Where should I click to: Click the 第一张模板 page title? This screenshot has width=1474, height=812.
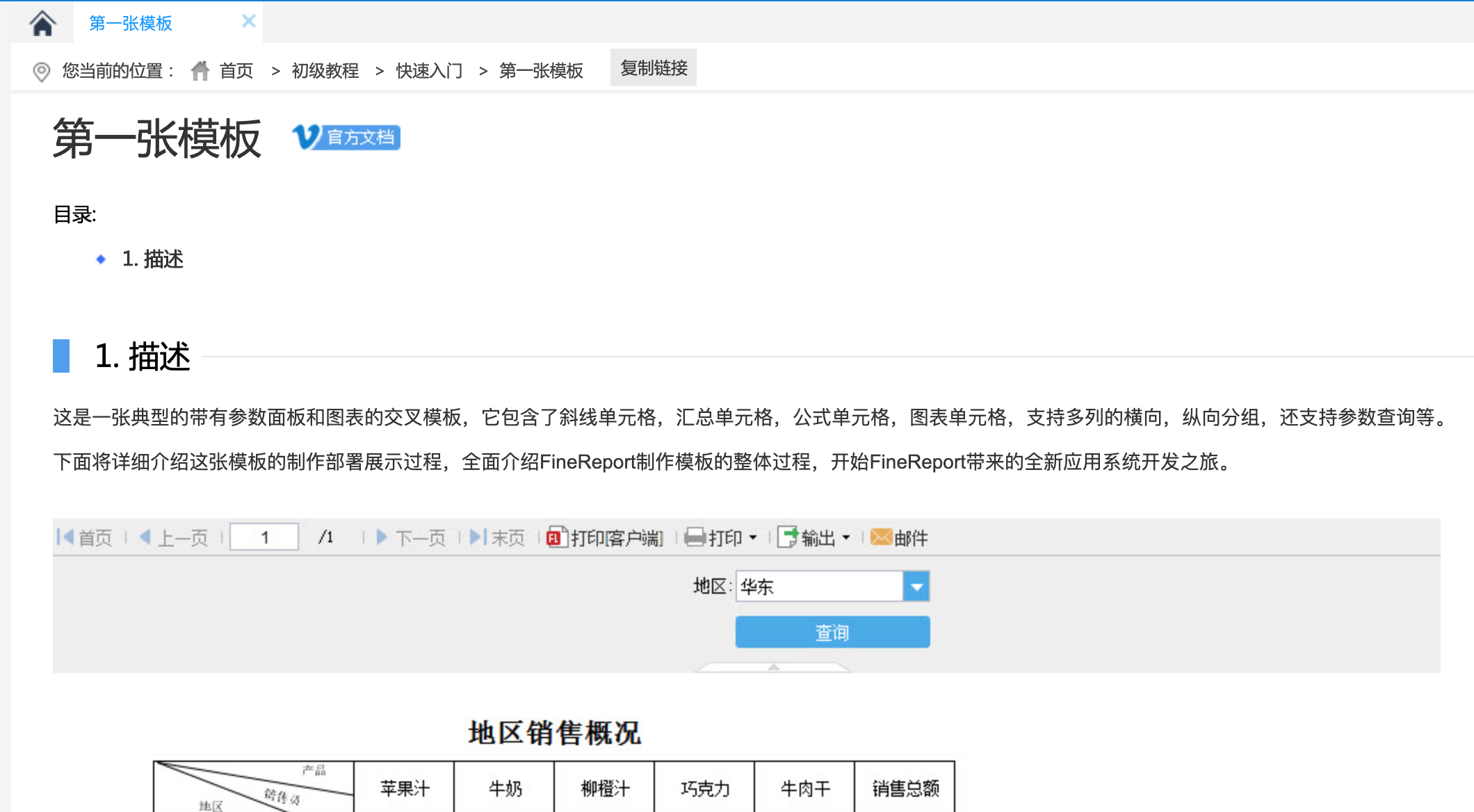pyautogui.click(x=157, y=139)
